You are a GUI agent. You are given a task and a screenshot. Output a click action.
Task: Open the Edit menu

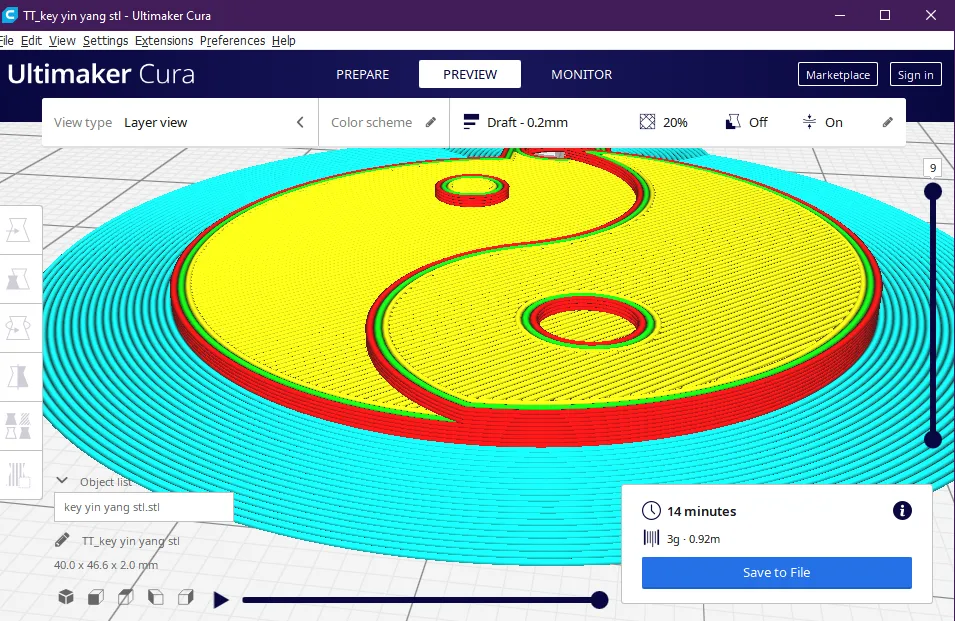pos(31,41)
